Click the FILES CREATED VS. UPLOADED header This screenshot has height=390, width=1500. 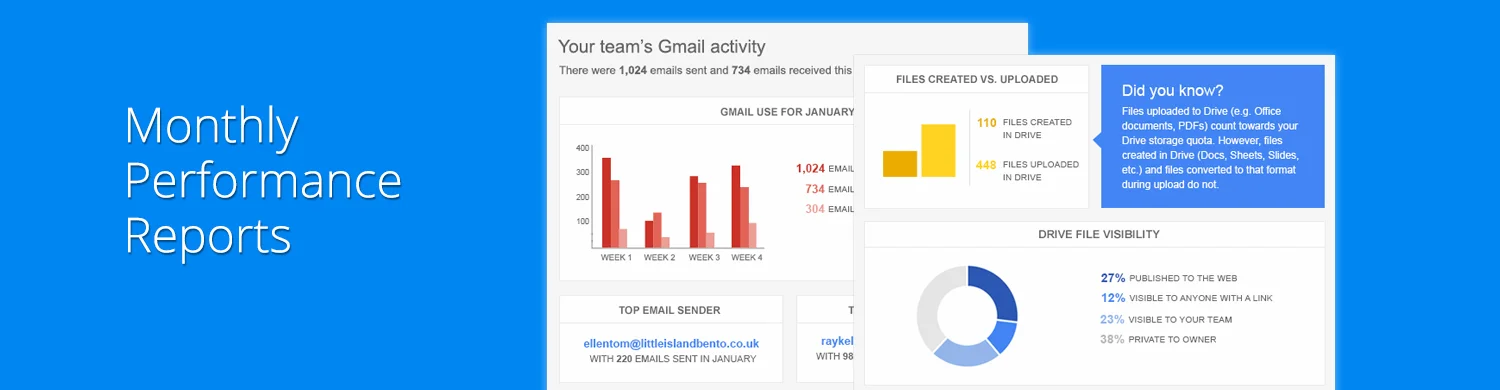pos(976,80)
